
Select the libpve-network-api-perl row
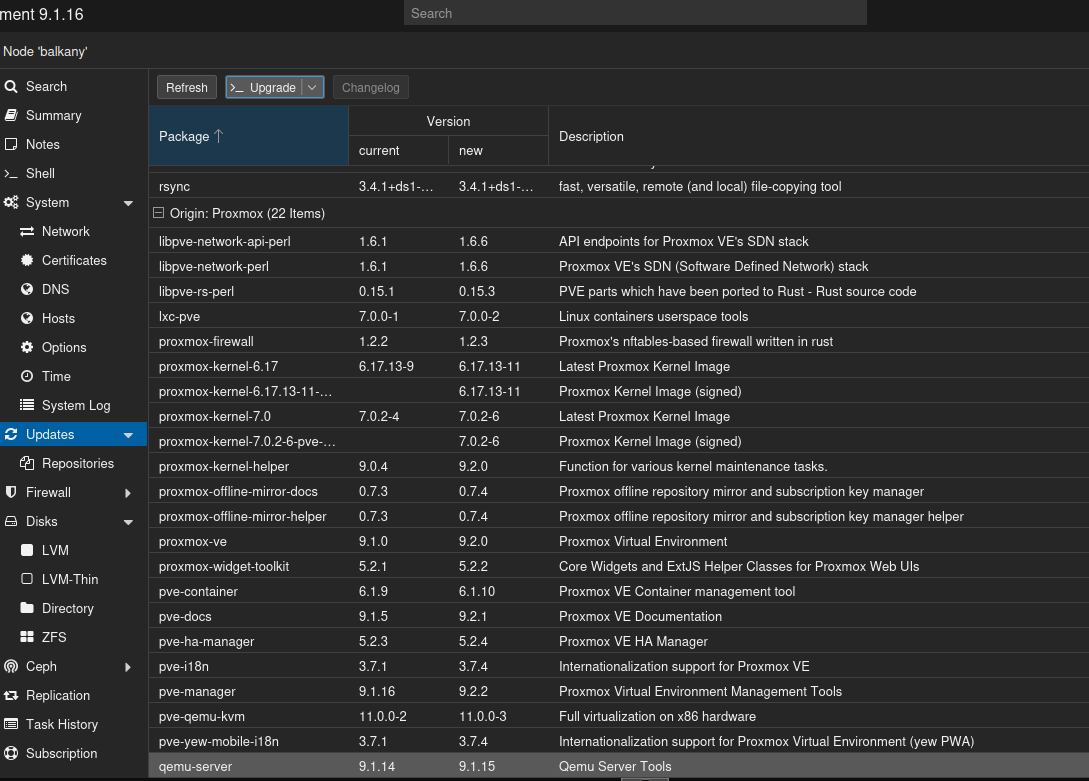pos(619,242)
